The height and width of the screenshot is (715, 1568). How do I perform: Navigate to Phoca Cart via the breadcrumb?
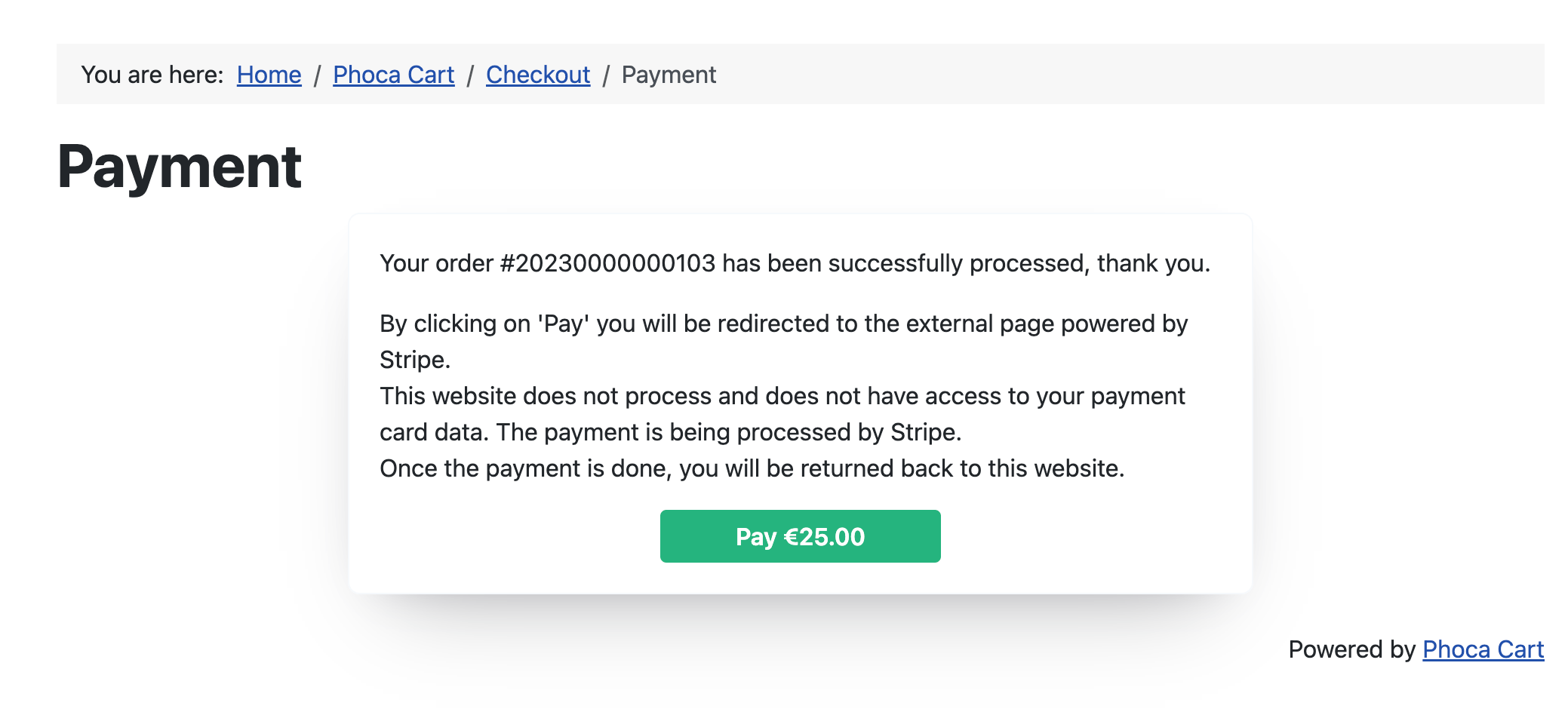pyautogui.click(x=393, y=75)
